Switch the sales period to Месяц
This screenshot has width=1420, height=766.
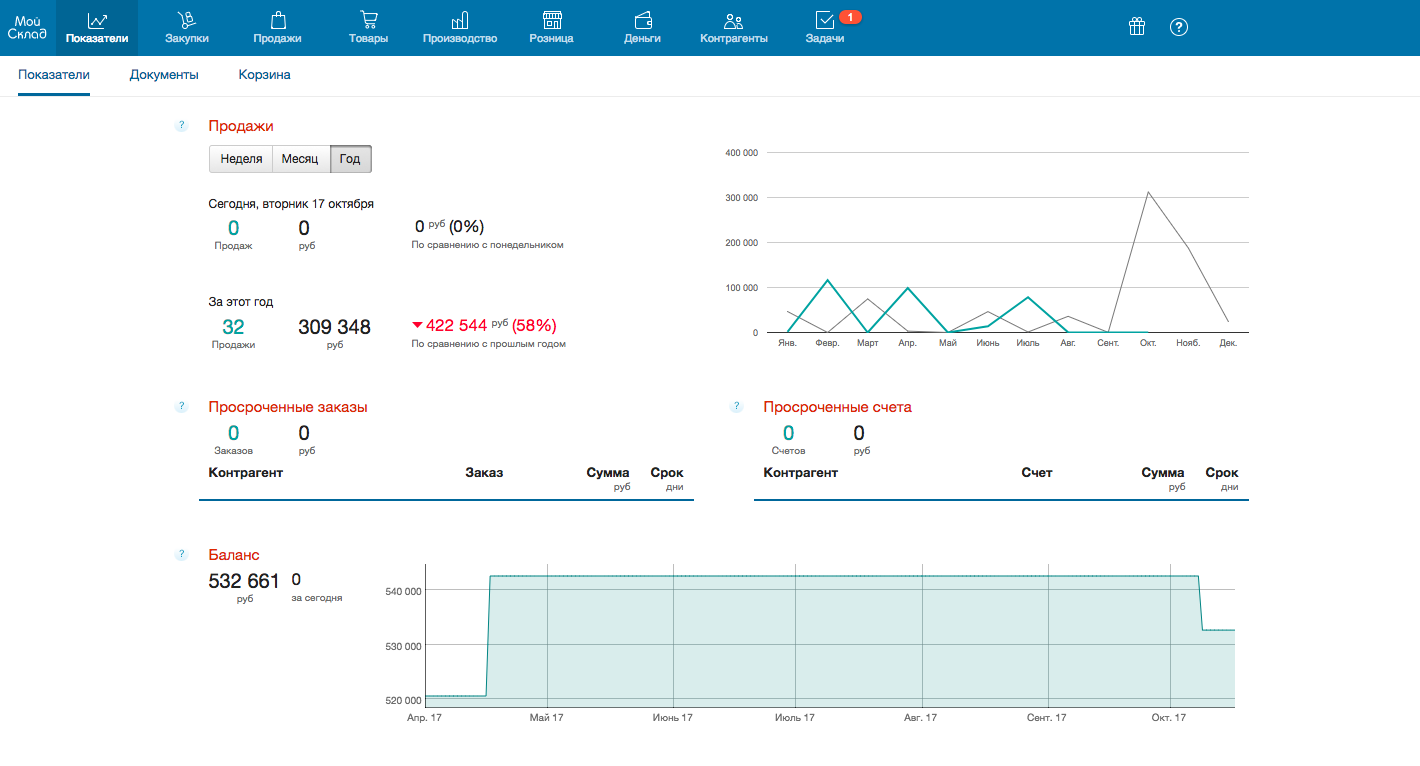(301, 159)
